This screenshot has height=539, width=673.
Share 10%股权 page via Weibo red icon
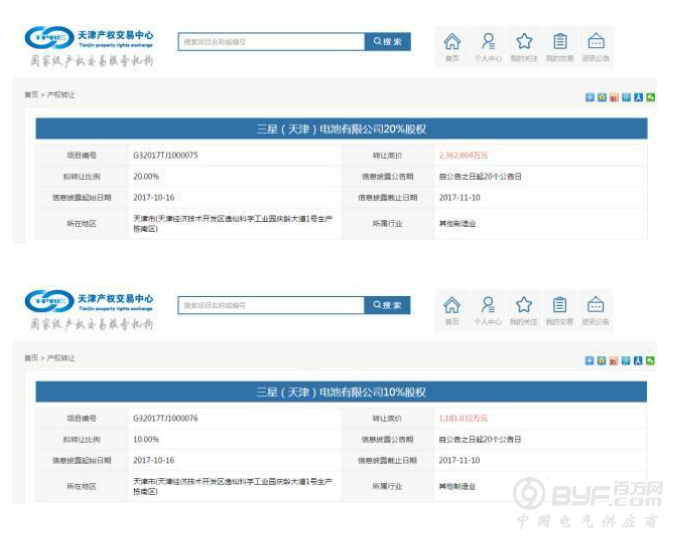tap(614, 361)
